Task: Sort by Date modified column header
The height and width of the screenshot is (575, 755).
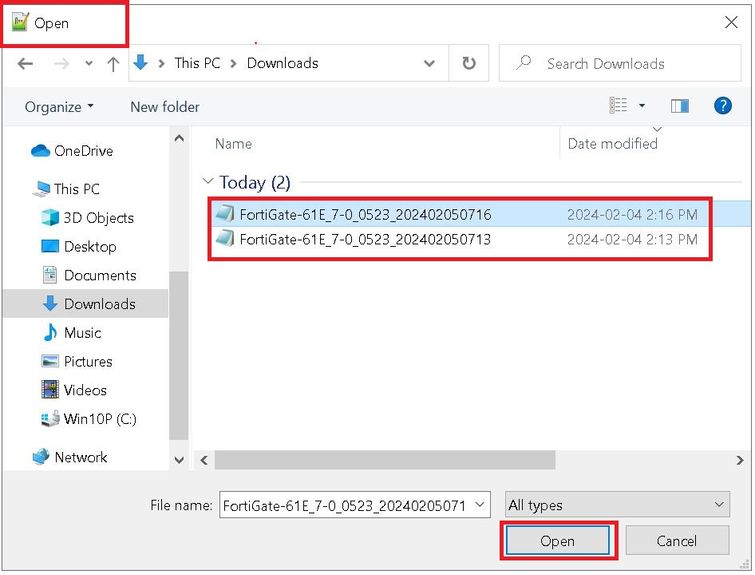Action: click(612, 144)
